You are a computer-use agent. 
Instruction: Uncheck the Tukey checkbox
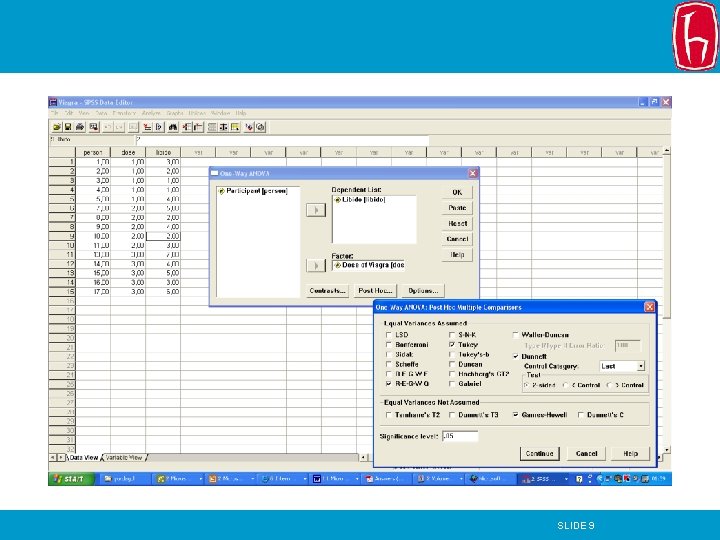(452, 344)
